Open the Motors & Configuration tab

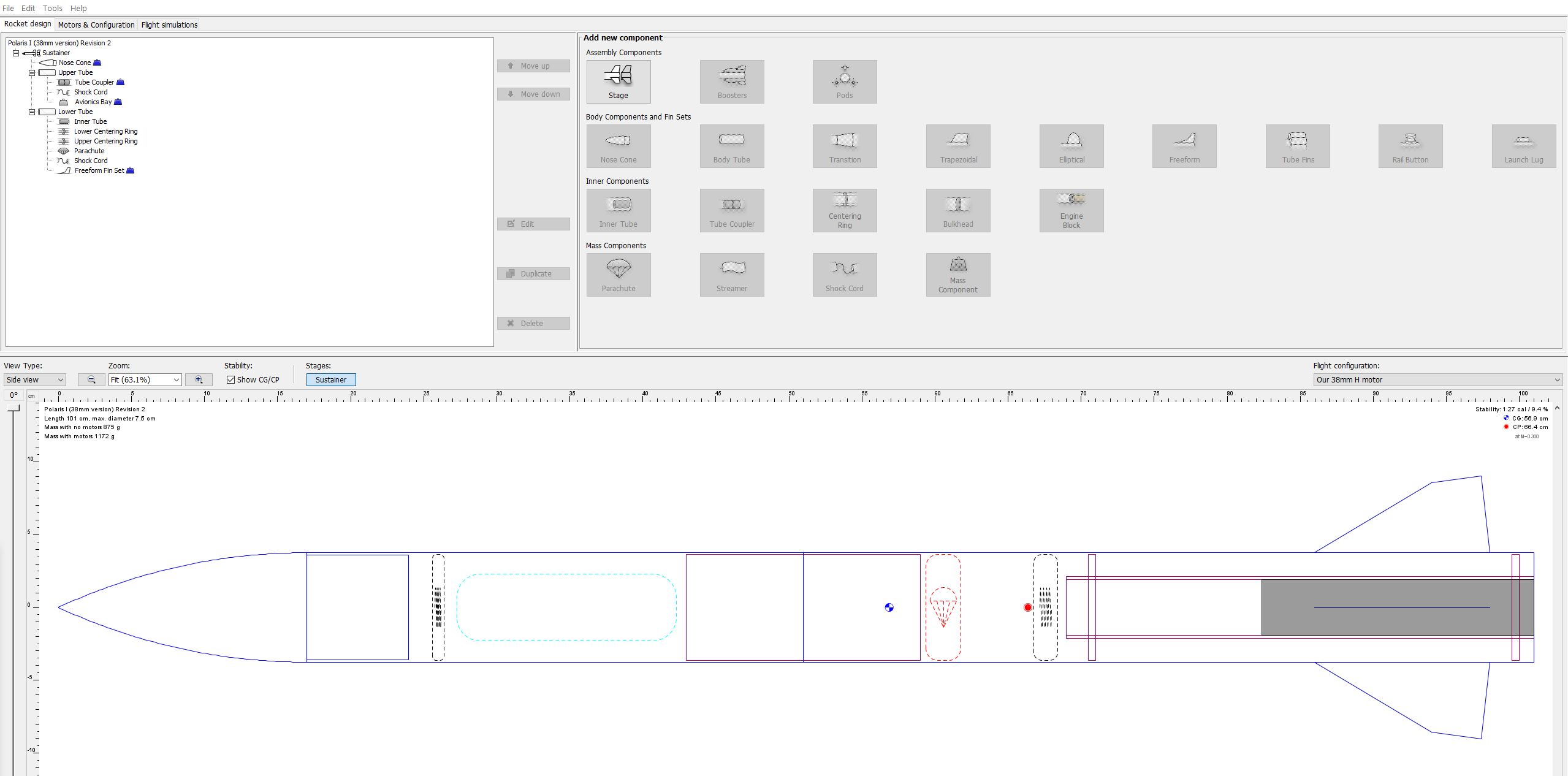click(96, 25)
